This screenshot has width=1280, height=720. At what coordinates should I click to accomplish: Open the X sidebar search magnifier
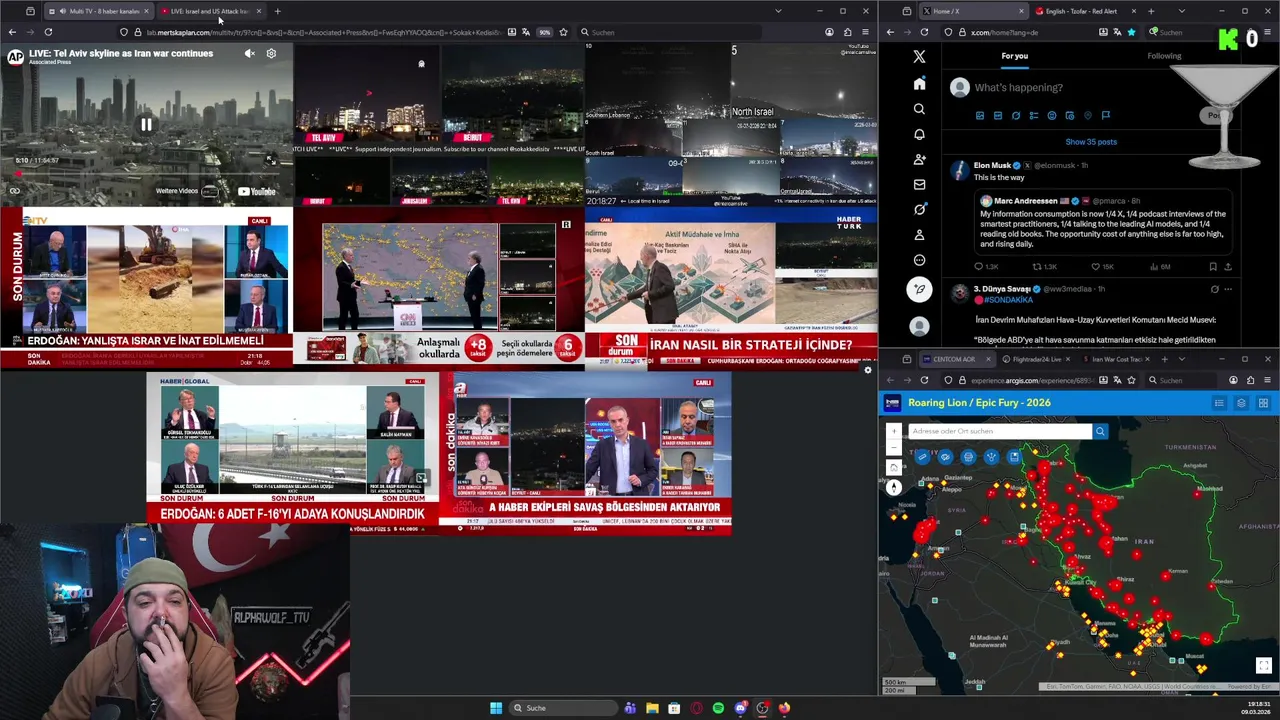tap(919, 109)
